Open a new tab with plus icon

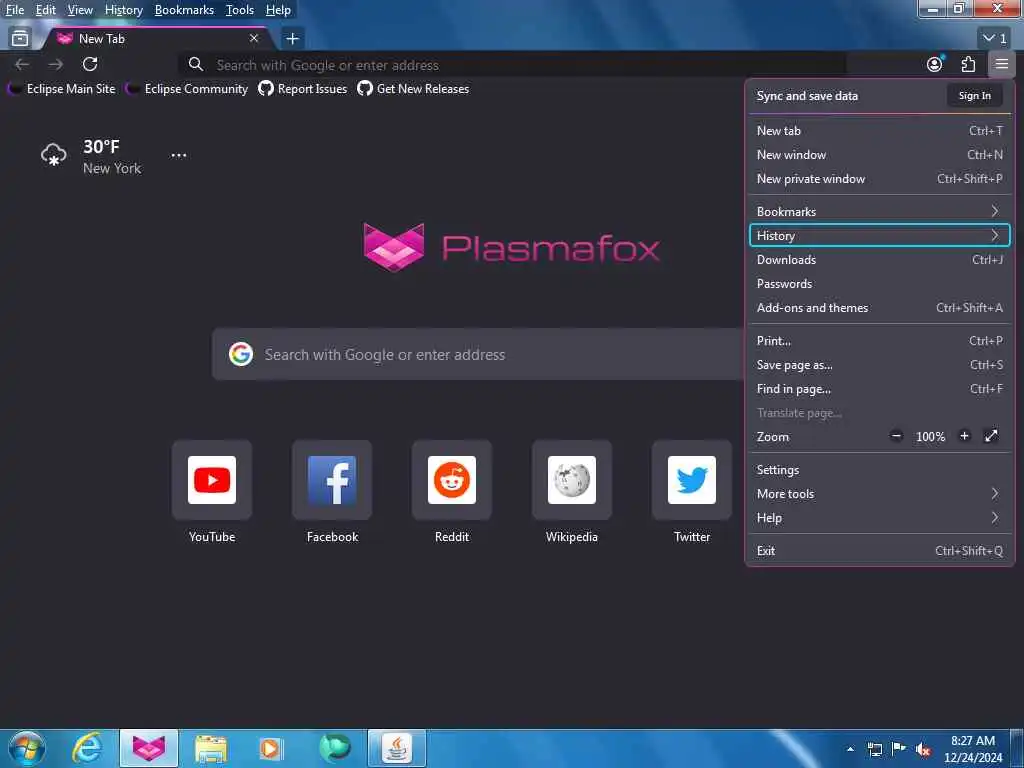coord(293,39)
